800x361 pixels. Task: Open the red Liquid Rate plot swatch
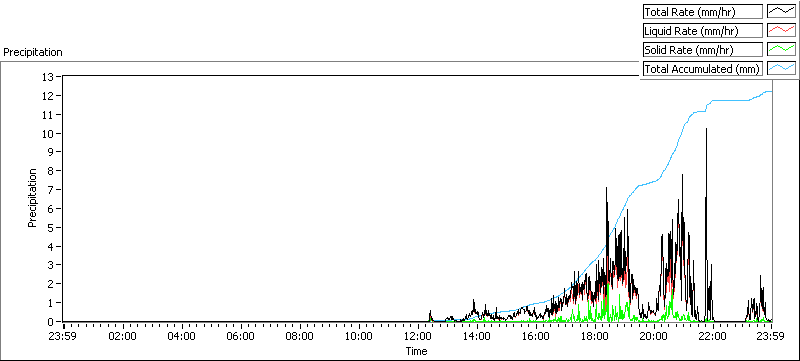pyautogui.click(x=782, y=31)
